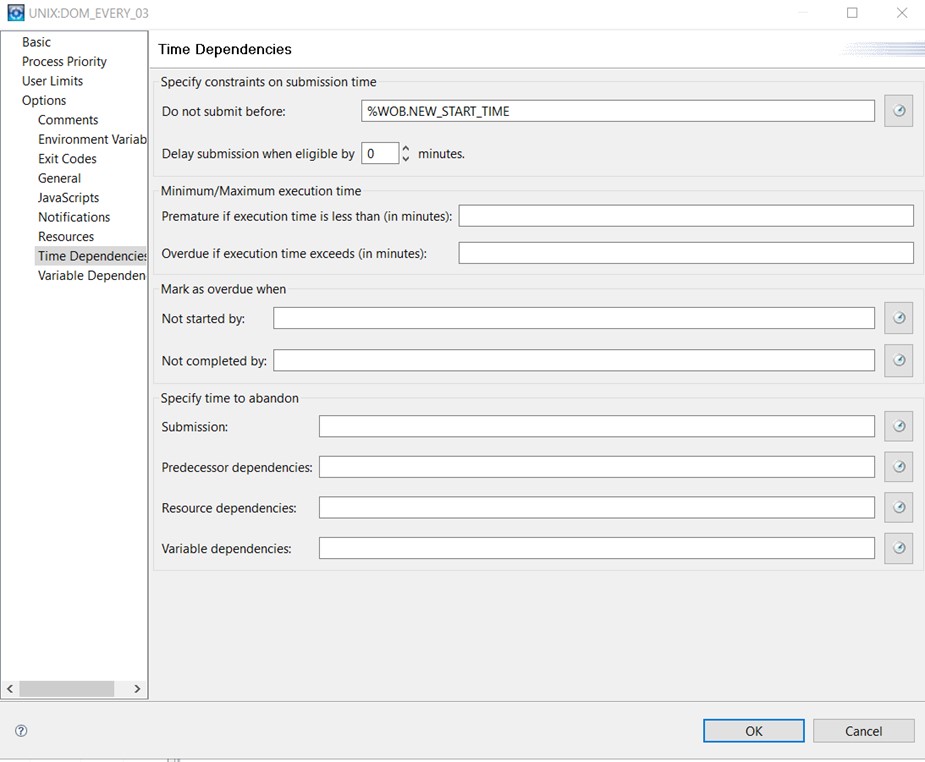Open the Exit Codes options page
Viewport: 925px width, 762px height.
click(x=66, y=158)
